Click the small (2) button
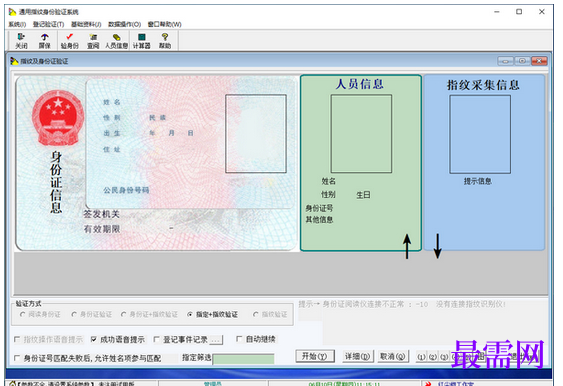The width and height of the screenshot is (563, 386). point(433,357)
